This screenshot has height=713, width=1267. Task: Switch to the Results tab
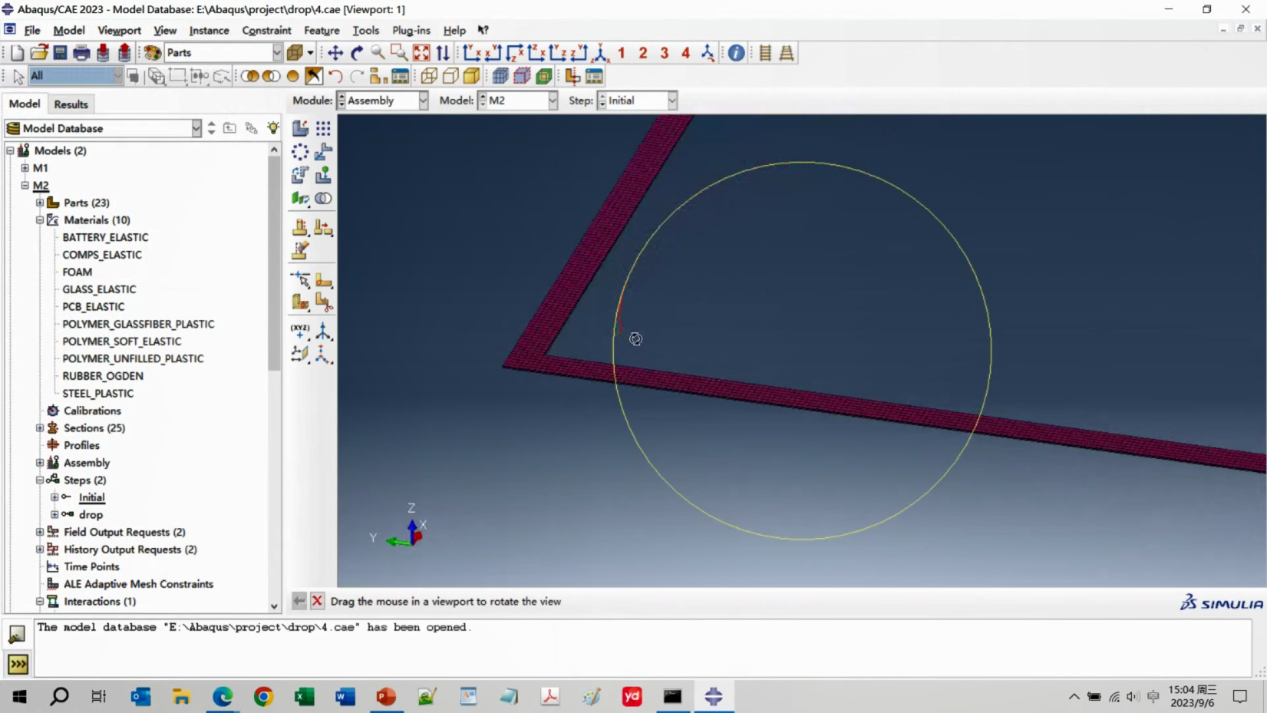point(71,104)
